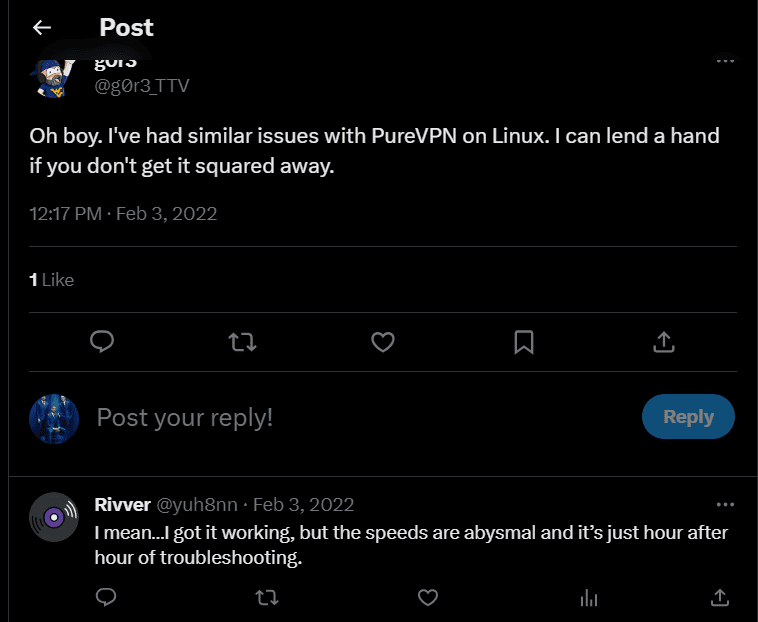Reply to the main post via comment icon
The height and width of the screenshot is (622, 758).
pyautogui.click(x=102, y=342)
